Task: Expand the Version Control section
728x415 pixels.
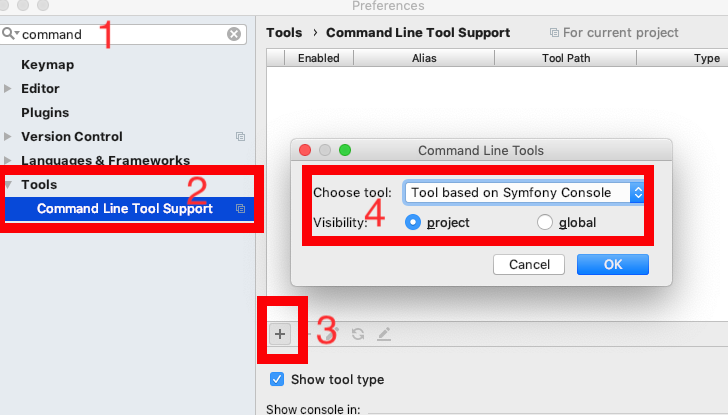Action: point(7,136)
